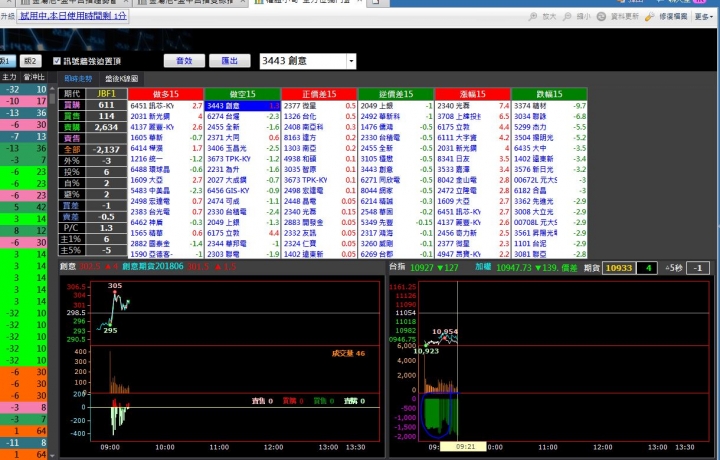Screen dimensions: 720x460
Task: Select the -11 8 signal row
Action: point(23,443)
